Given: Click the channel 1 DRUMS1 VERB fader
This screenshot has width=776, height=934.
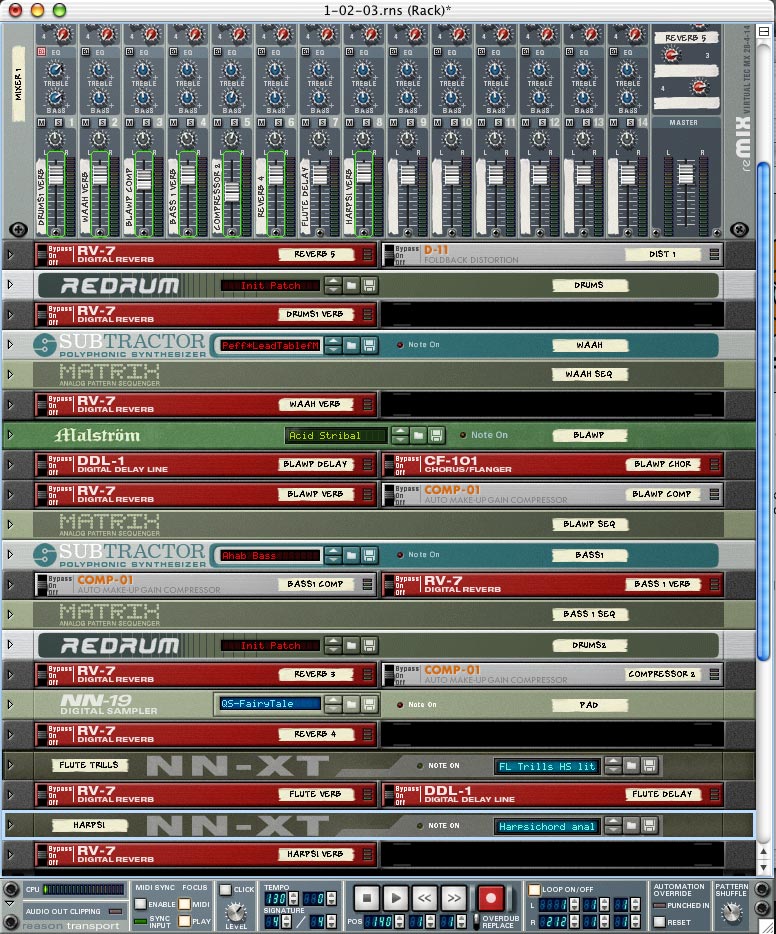Looking at the screenshot, I should (x=55, y=173).
